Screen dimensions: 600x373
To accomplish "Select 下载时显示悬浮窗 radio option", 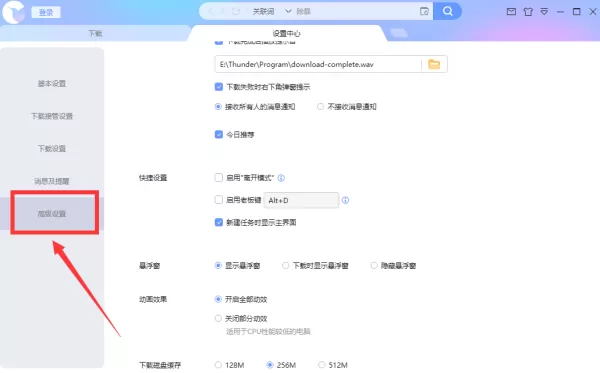I will [285, 265].
